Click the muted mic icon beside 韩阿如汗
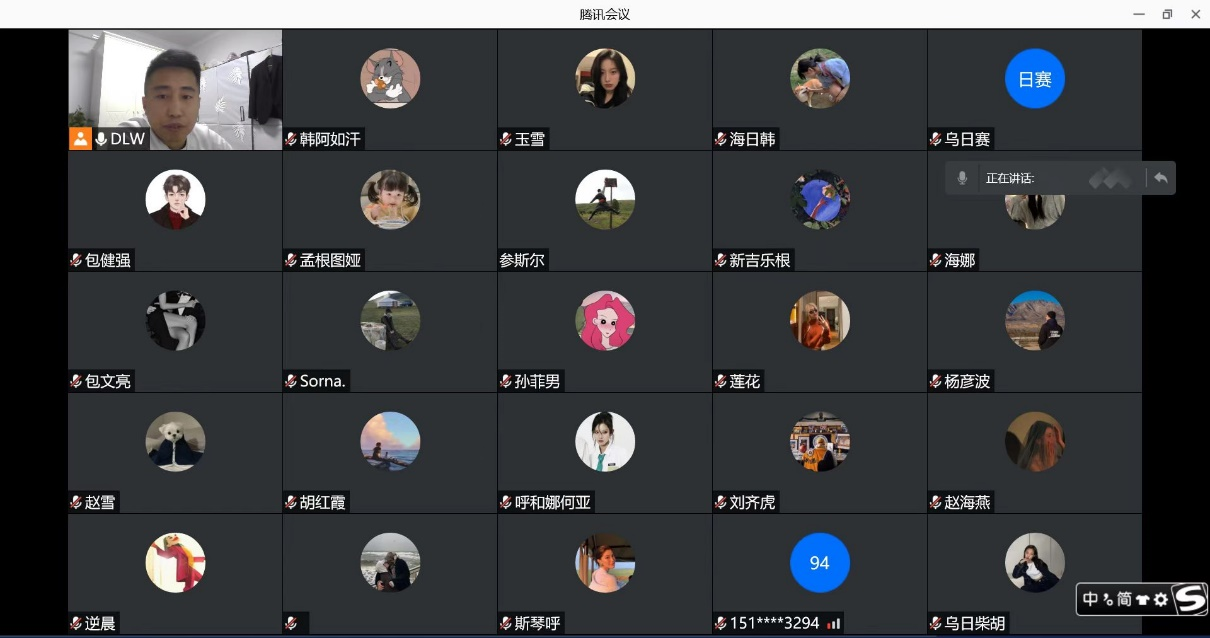The height and width of the screenshot is (638, 1210). (x=291, y=139)
